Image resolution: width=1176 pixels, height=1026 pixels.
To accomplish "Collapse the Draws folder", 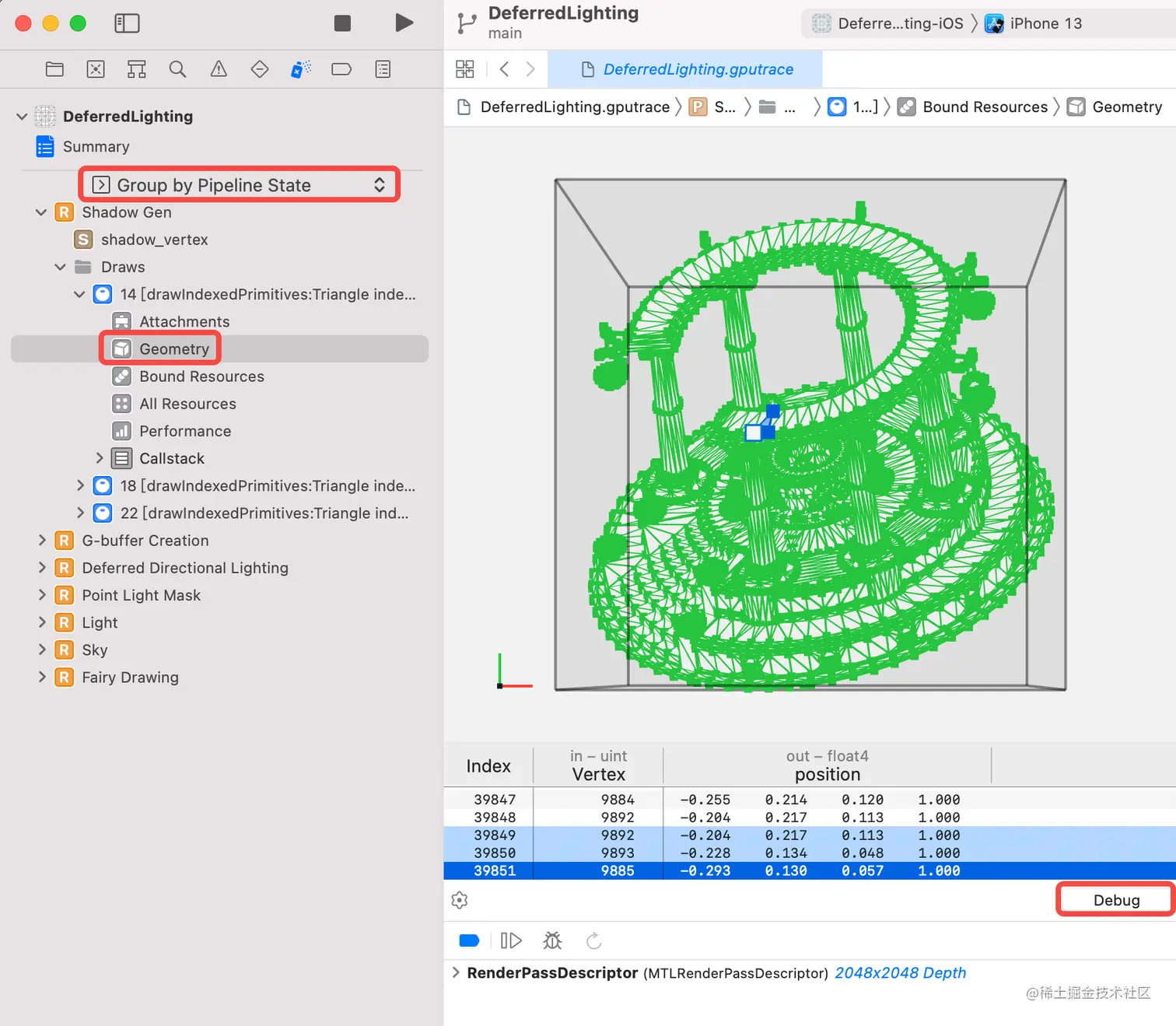I will pos(60,267).
